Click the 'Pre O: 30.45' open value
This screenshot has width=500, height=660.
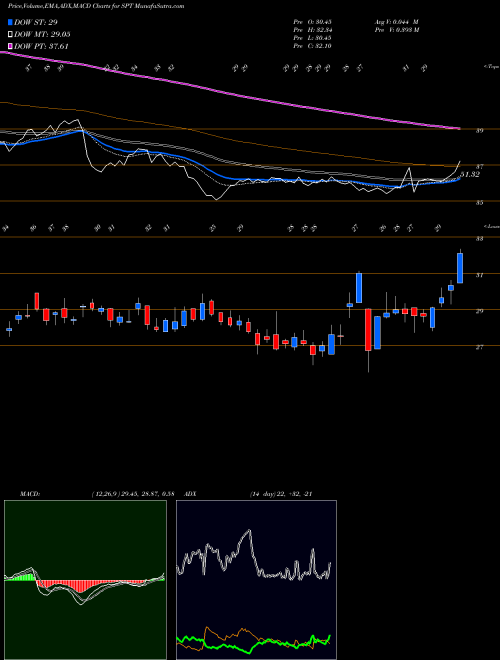(313, 22)
